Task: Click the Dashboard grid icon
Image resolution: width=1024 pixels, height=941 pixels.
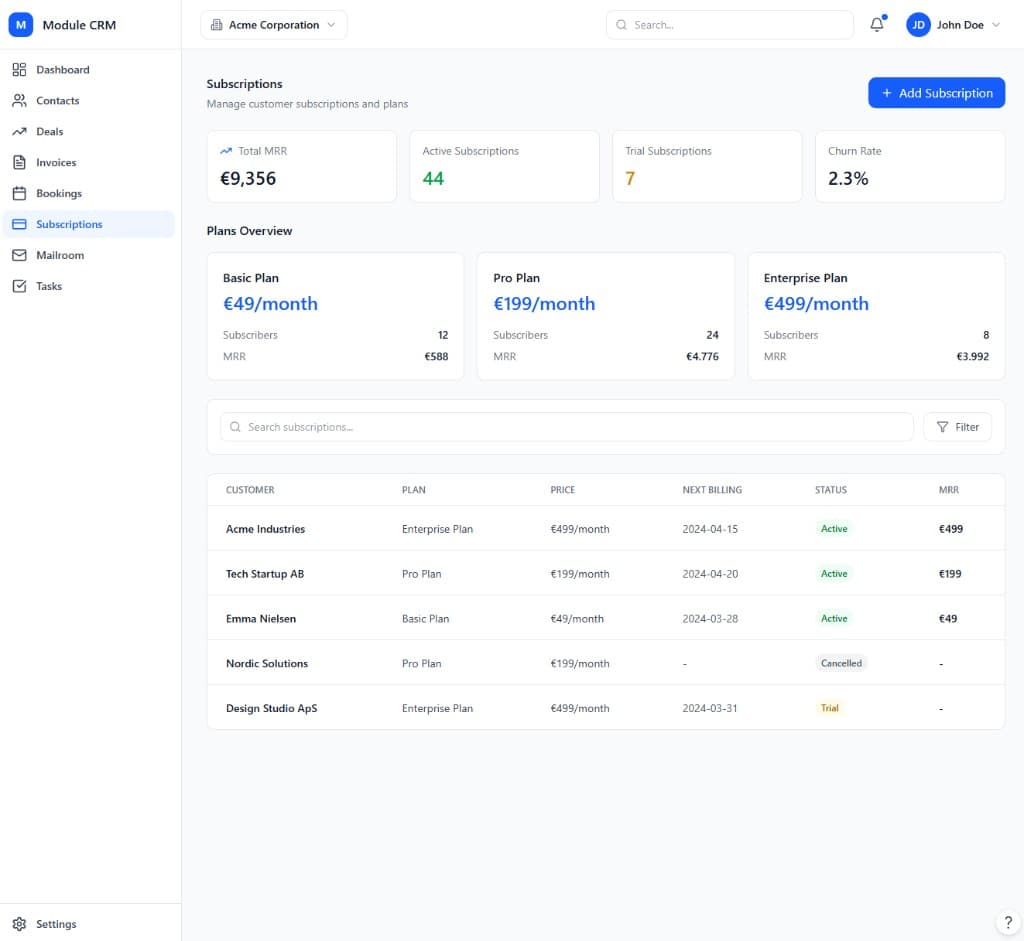Action: pos(20,70)
